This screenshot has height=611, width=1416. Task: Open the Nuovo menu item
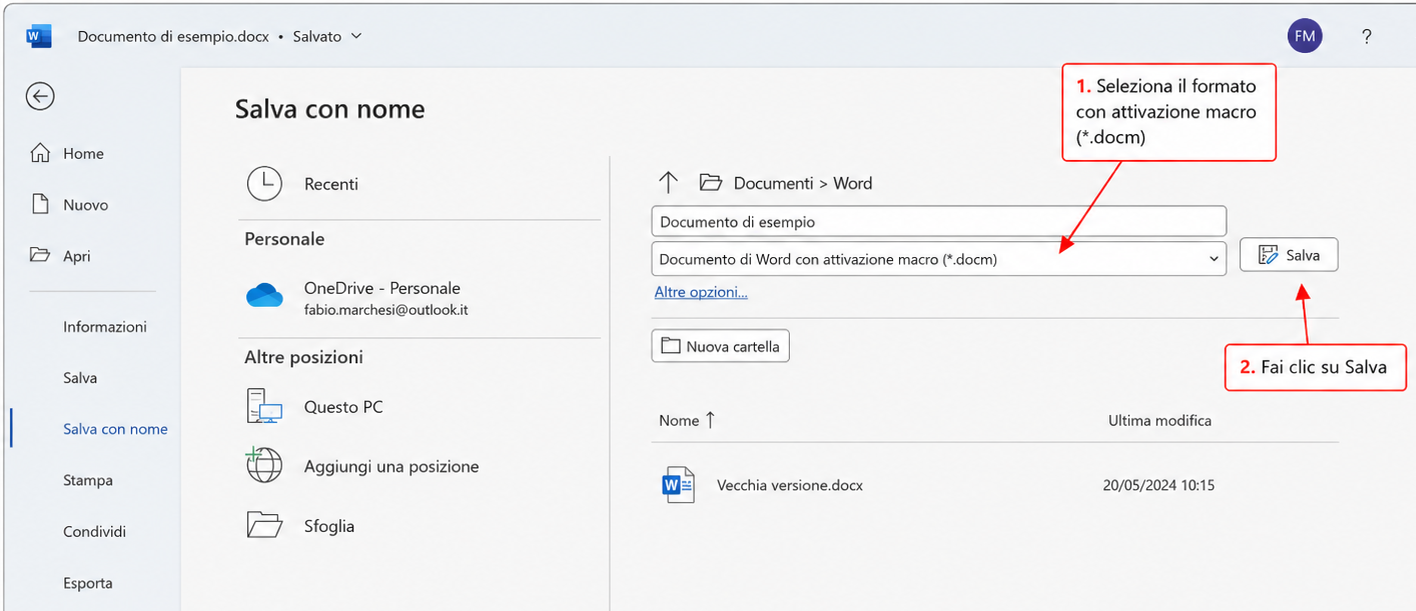click(85, 204)
